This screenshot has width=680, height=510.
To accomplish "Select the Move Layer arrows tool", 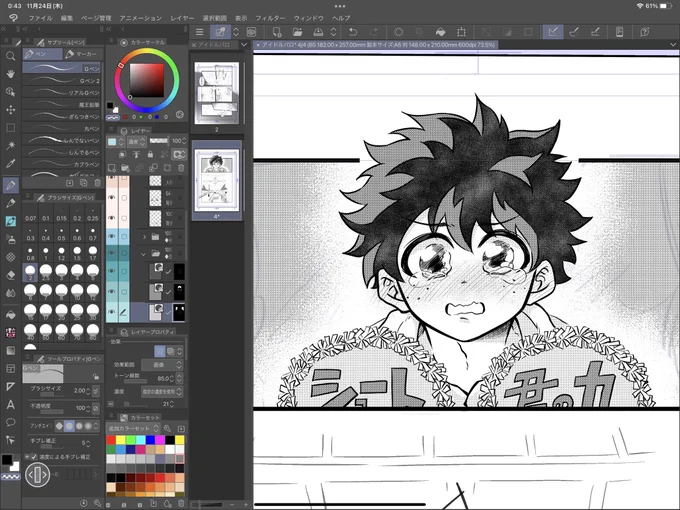I will point(10,110).
